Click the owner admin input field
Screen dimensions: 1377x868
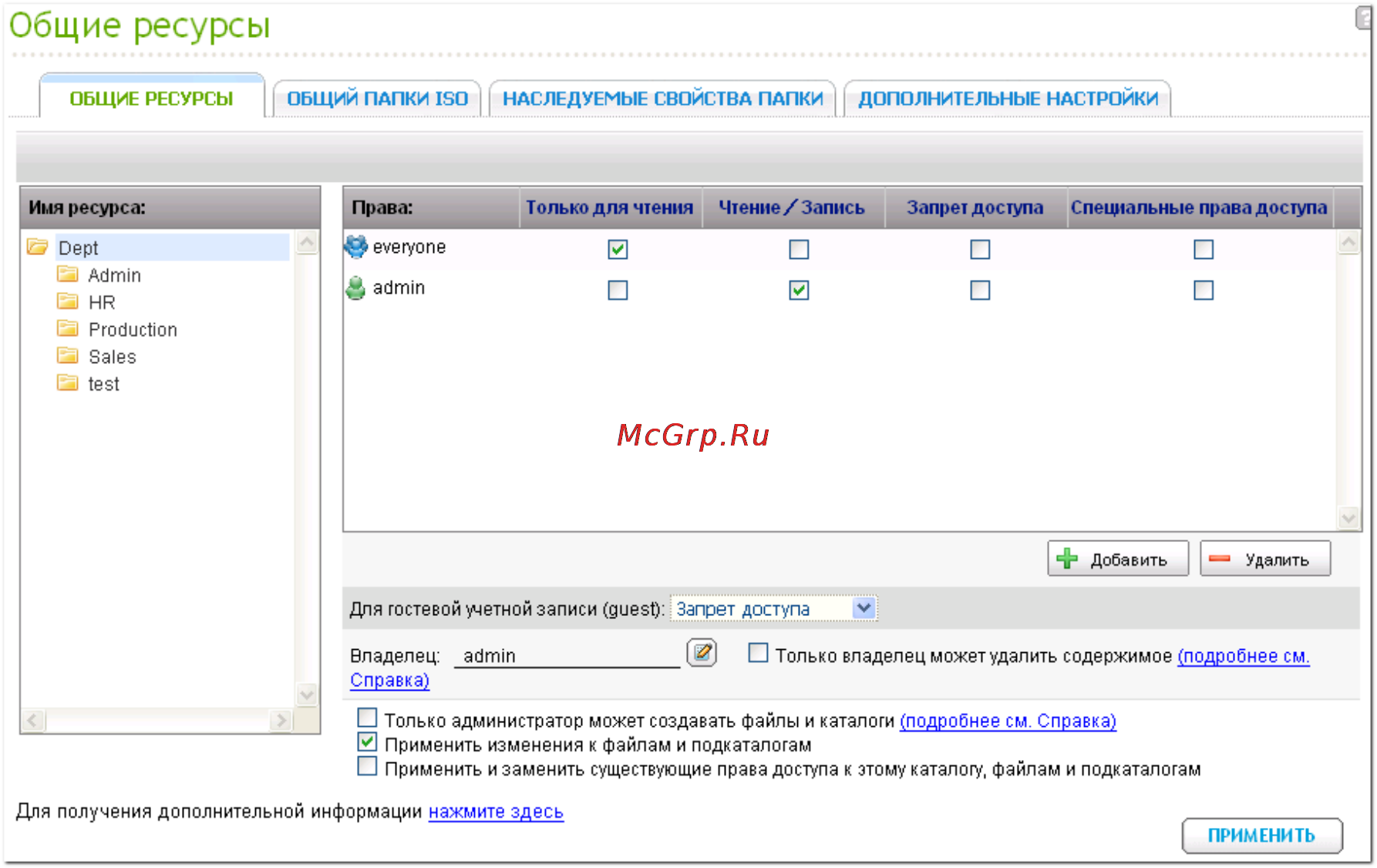567,655
